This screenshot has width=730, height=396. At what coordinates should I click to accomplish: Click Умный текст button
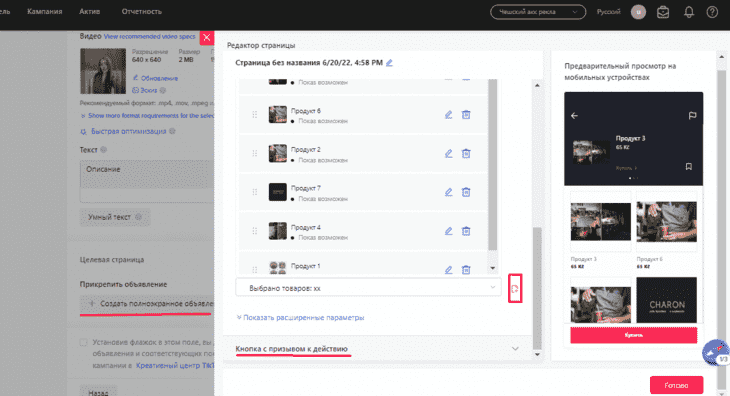[115, 217]
